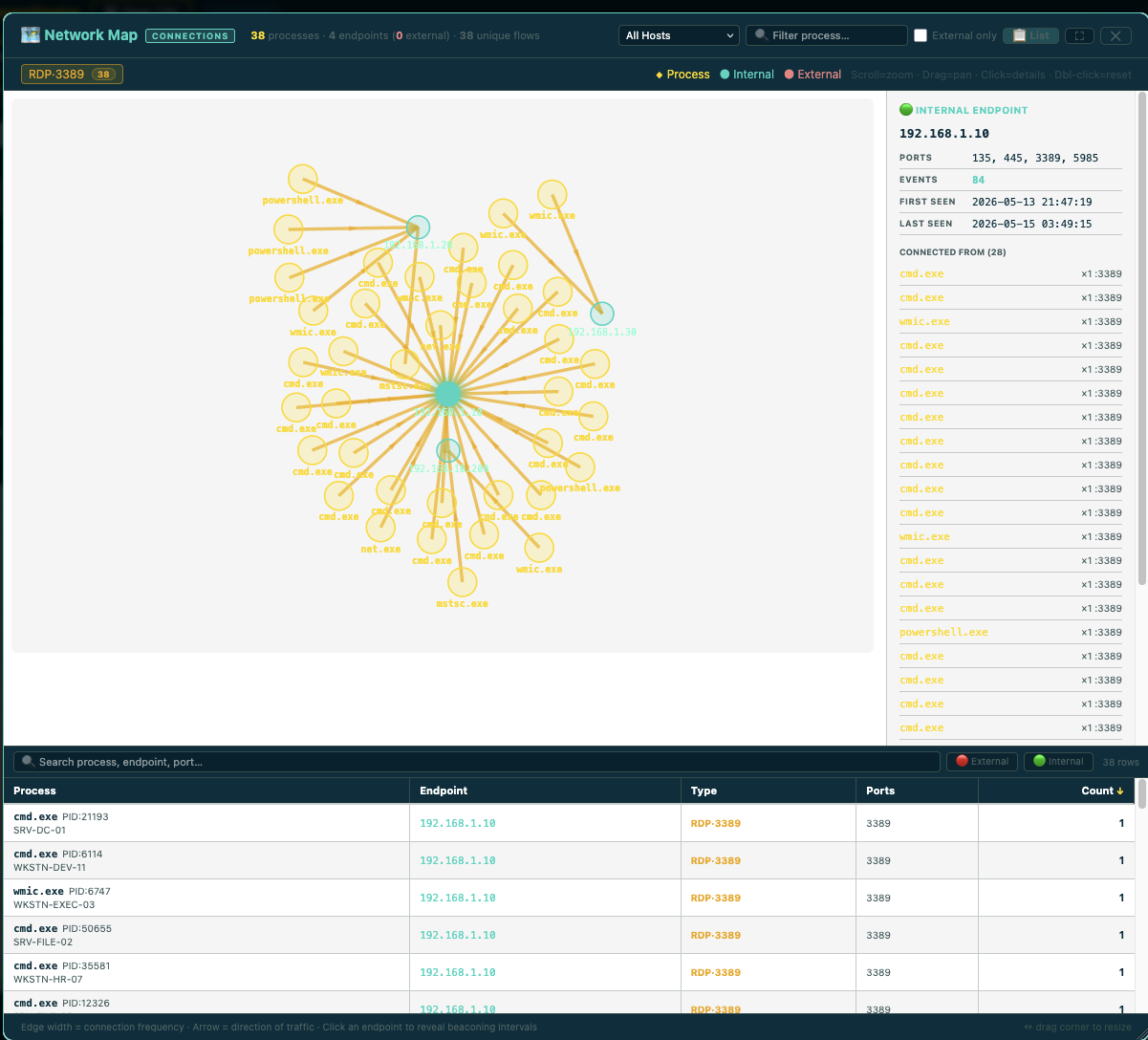
Task: Close the Network Map window
Action: point(1116,35)
